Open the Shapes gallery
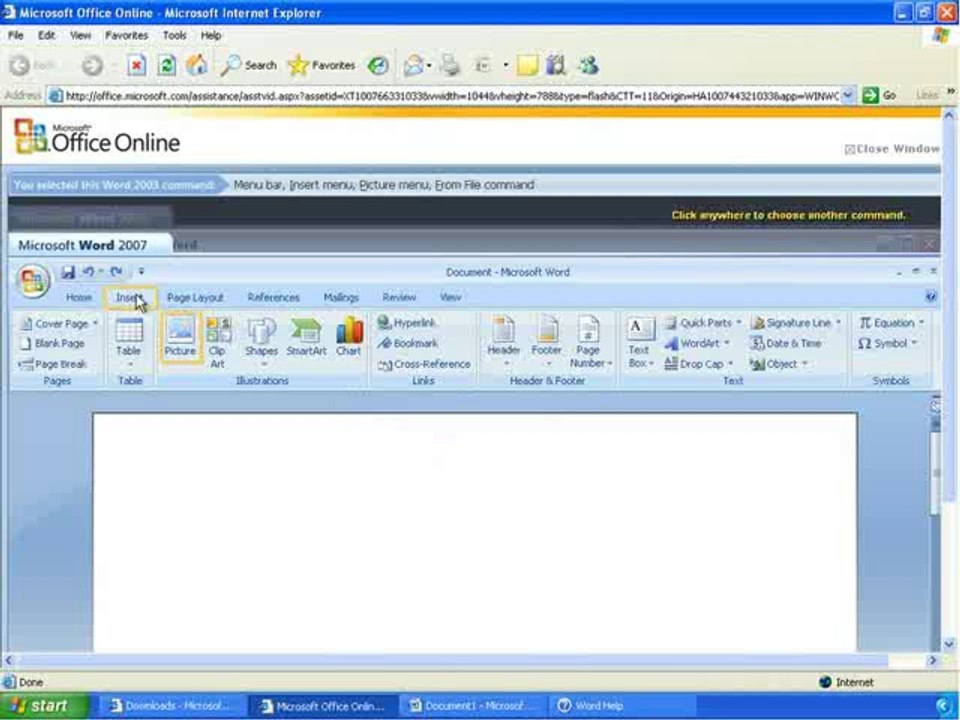Image resolution: width=960 pixels, height=720 pixels. [x=261, y=342]
